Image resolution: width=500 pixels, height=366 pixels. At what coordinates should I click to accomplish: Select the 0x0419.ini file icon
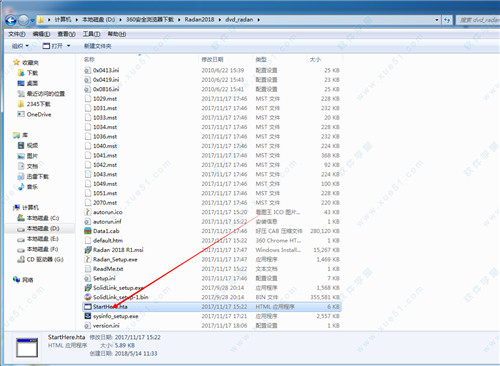click(x=88, y=80)
